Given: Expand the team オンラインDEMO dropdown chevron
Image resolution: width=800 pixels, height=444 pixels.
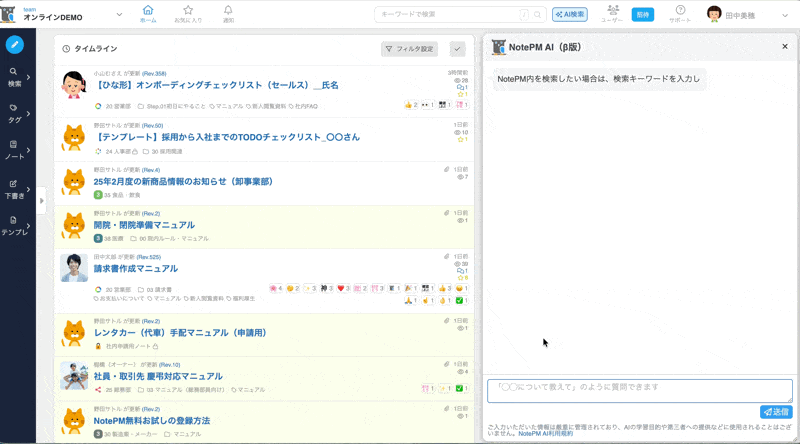Looking at the screenshot, I should tap(120, 14).
